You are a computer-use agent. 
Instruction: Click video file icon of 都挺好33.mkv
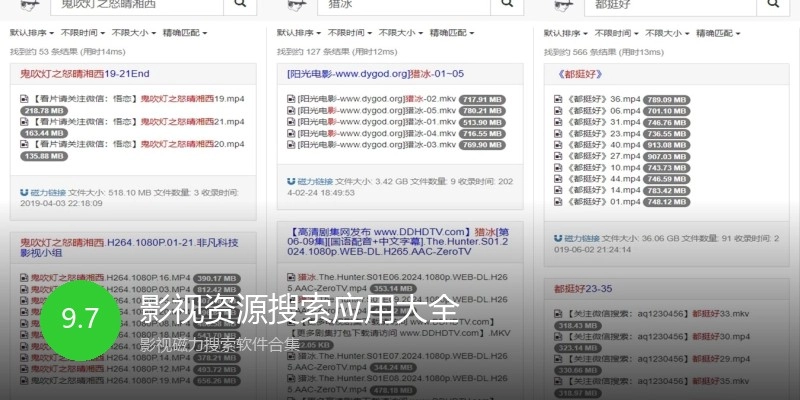pos(558,314)
